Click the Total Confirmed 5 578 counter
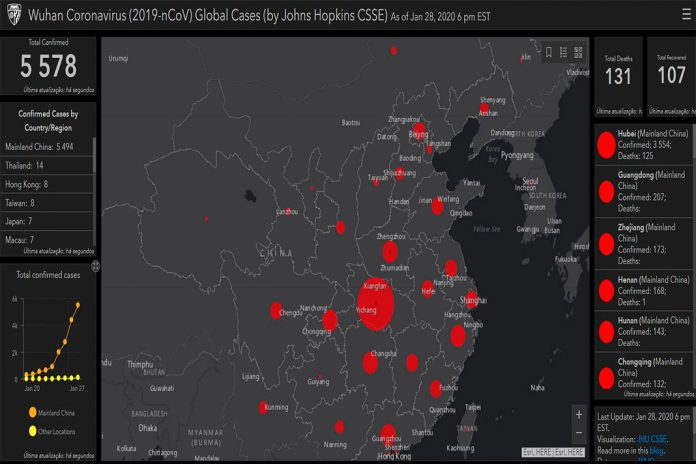The image size is (696, 464). (48, 66)
